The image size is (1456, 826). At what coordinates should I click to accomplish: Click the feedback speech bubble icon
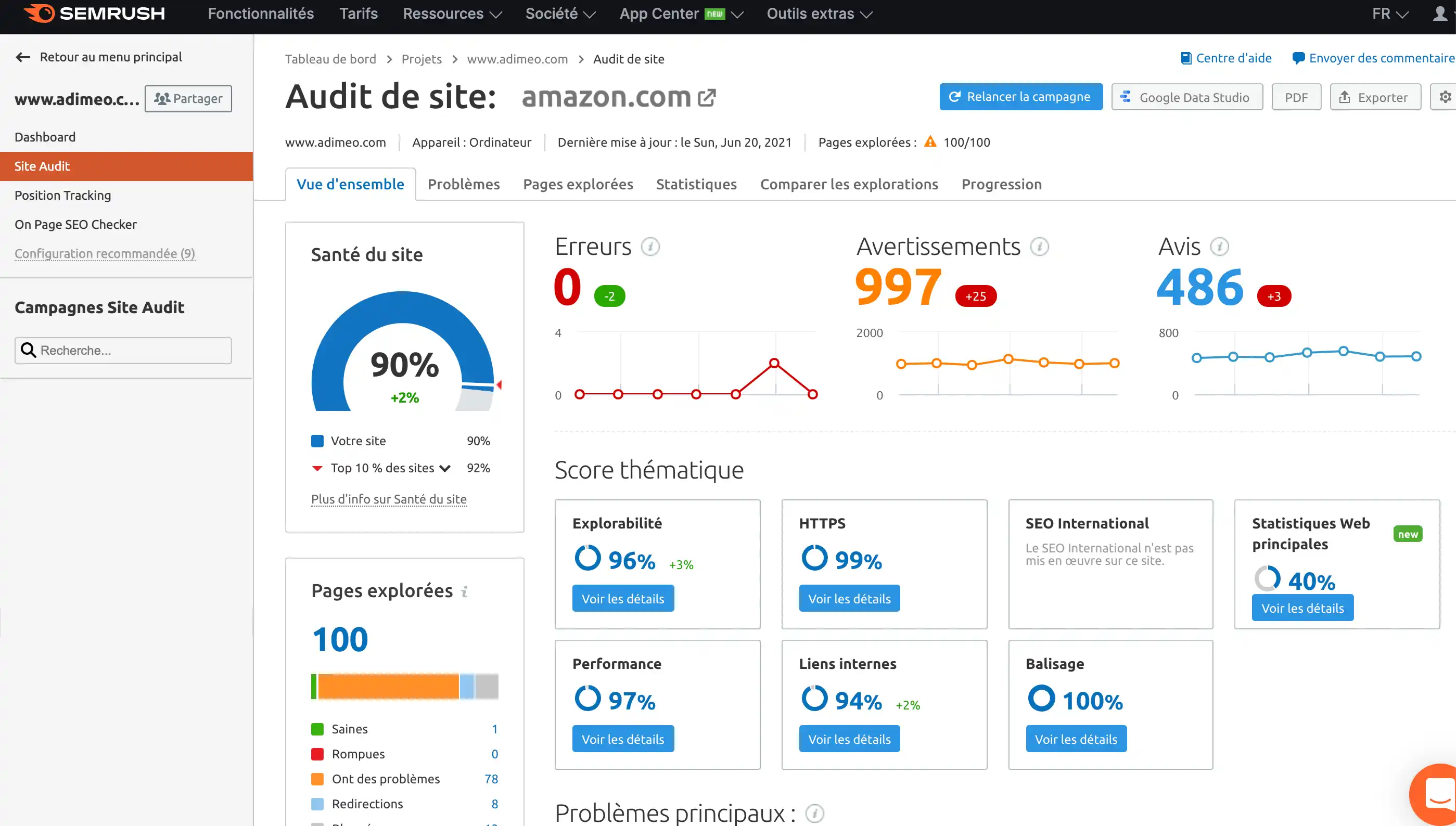click(1298, 58)
